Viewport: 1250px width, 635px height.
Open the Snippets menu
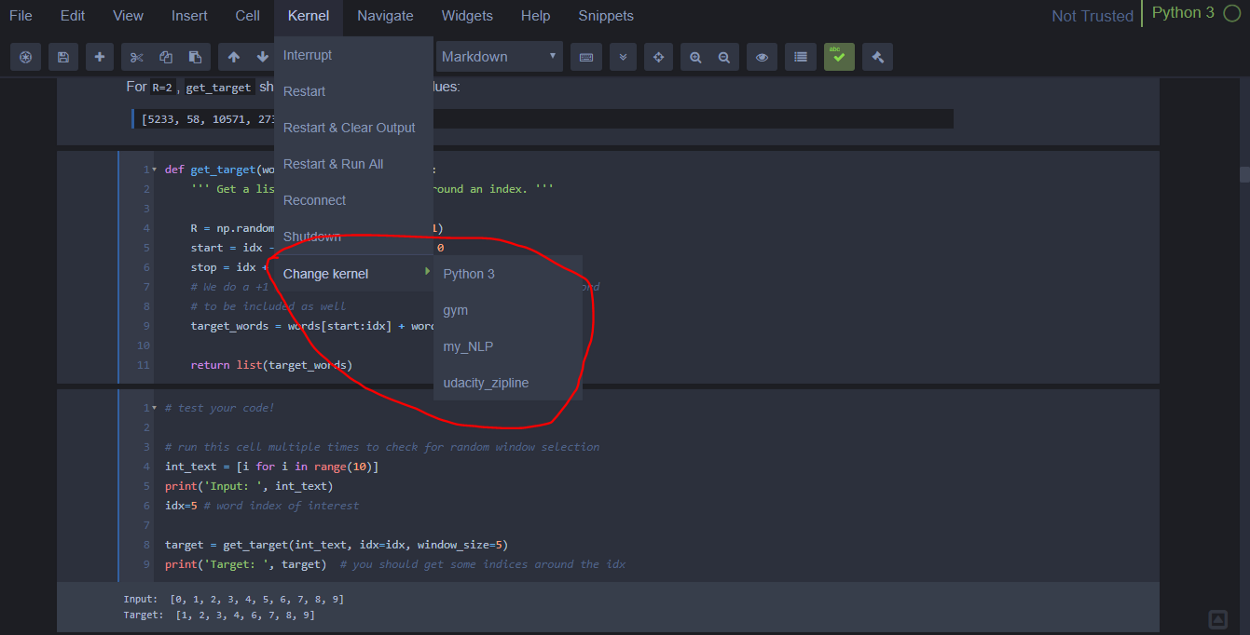pos(606,16)
